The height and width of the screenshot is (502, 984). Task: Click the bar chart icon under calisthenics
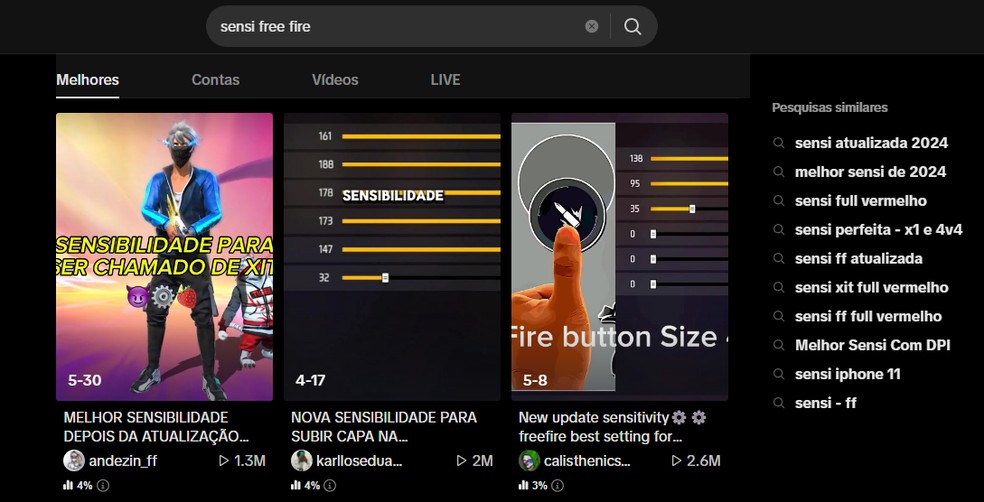[x=523, y=486]
